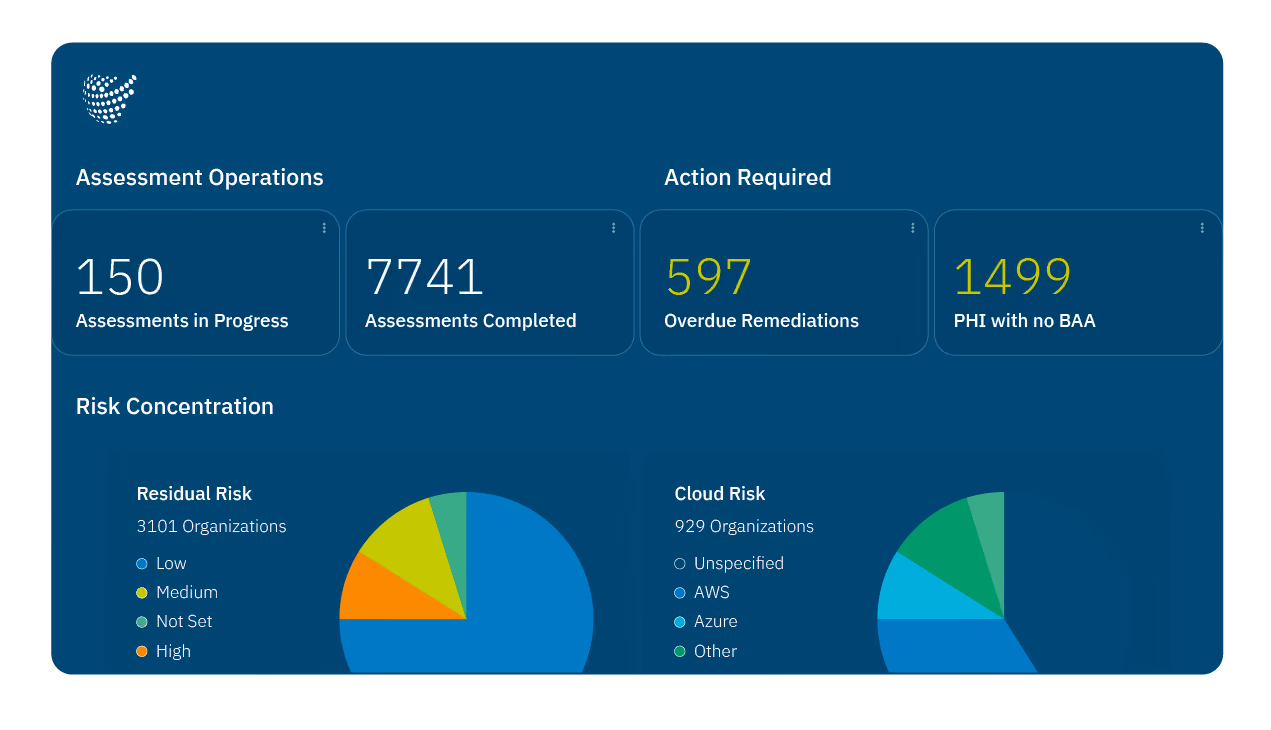Toggle the Other legend item

tap(706, 651)
